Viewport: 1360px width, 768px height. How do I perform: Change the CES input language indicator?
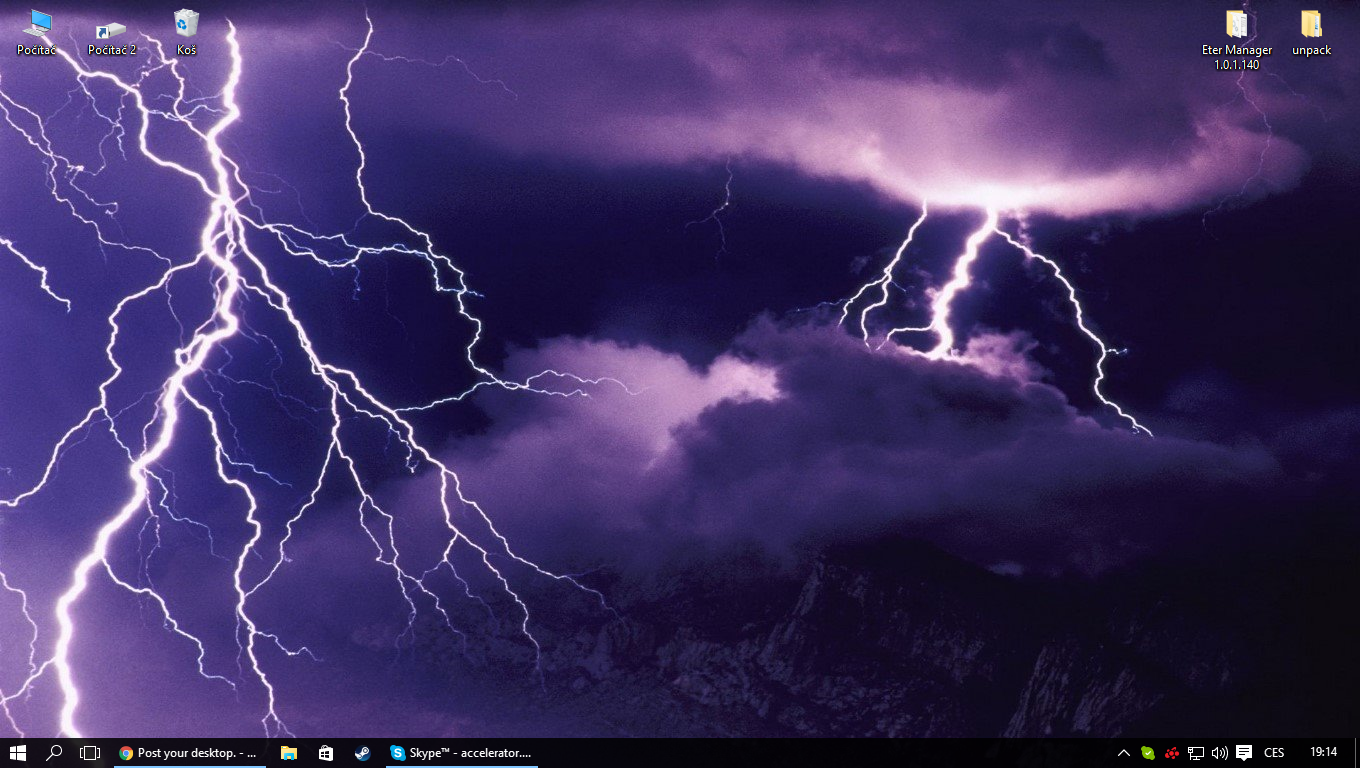click(1274, 753)
